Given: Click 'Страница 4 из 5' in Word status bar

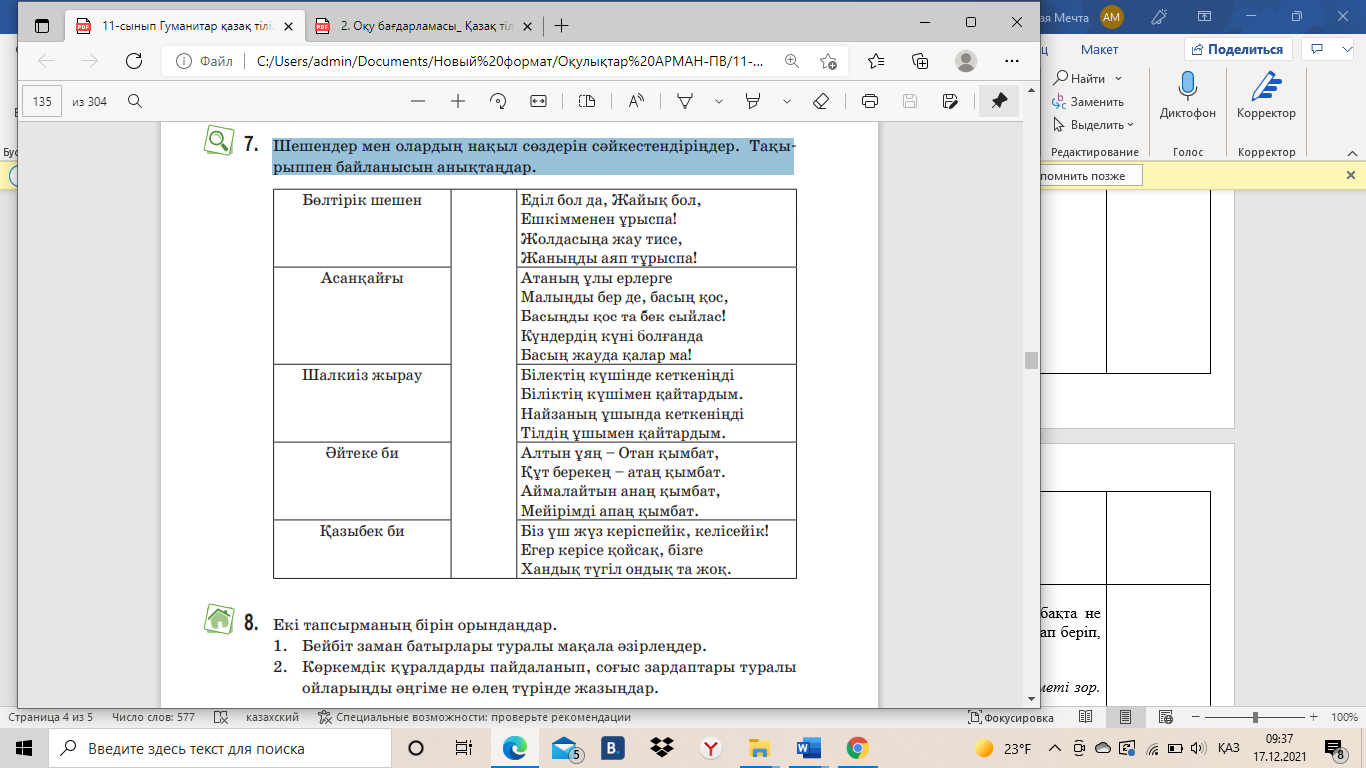Looking at the screenshot, I should point(50,717).
